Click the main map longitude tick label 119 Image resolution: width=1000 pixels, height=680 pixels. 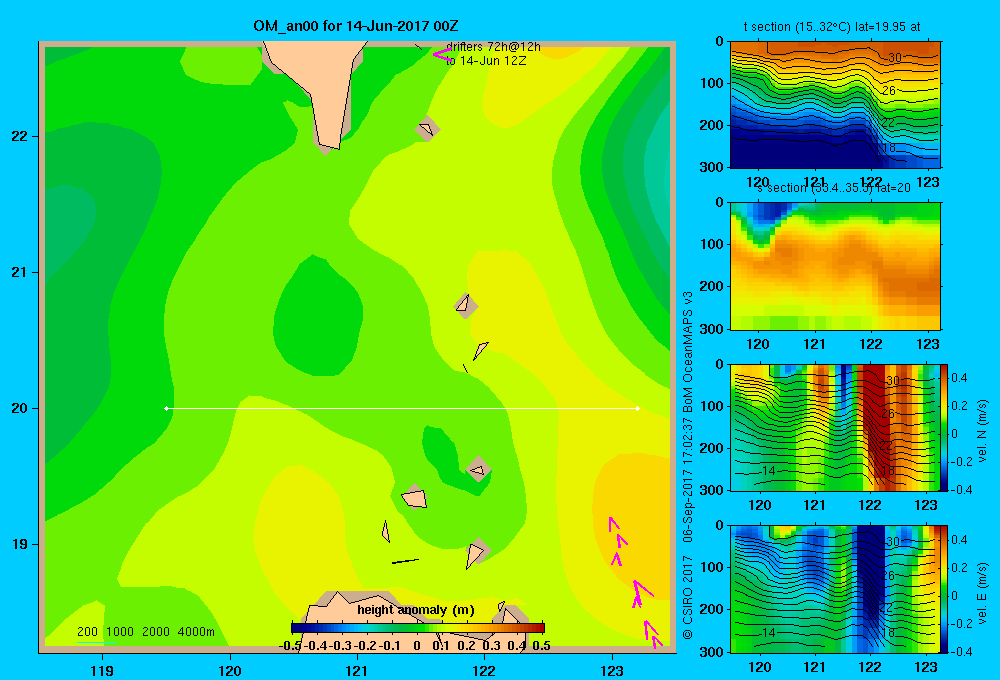point(102,670)
